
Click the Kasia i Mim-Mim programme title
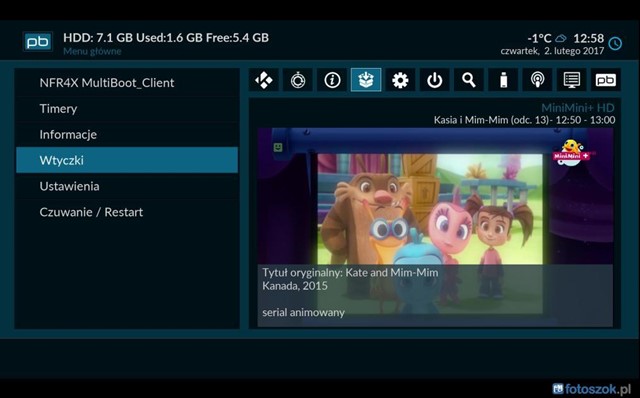491,120
